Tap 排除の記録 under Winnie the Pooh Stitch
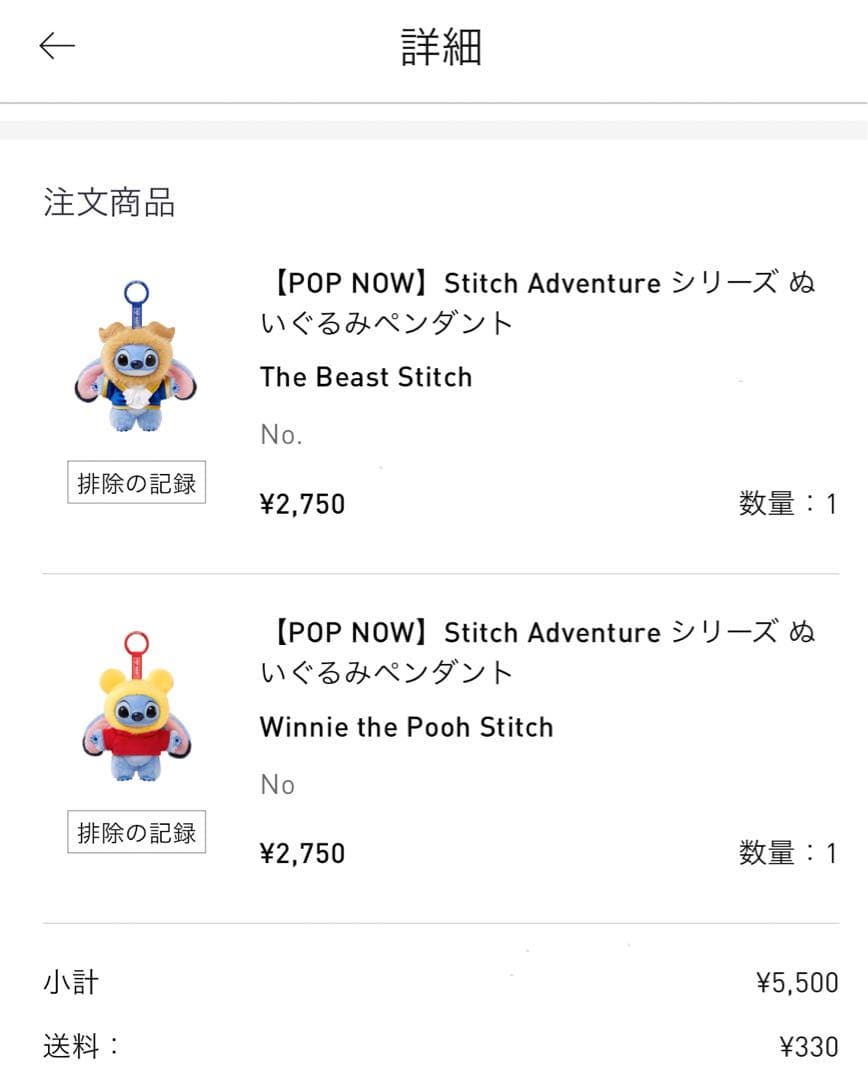Image resolution: width=868 pixels, height=1080 pixels. tap(137, 832)
